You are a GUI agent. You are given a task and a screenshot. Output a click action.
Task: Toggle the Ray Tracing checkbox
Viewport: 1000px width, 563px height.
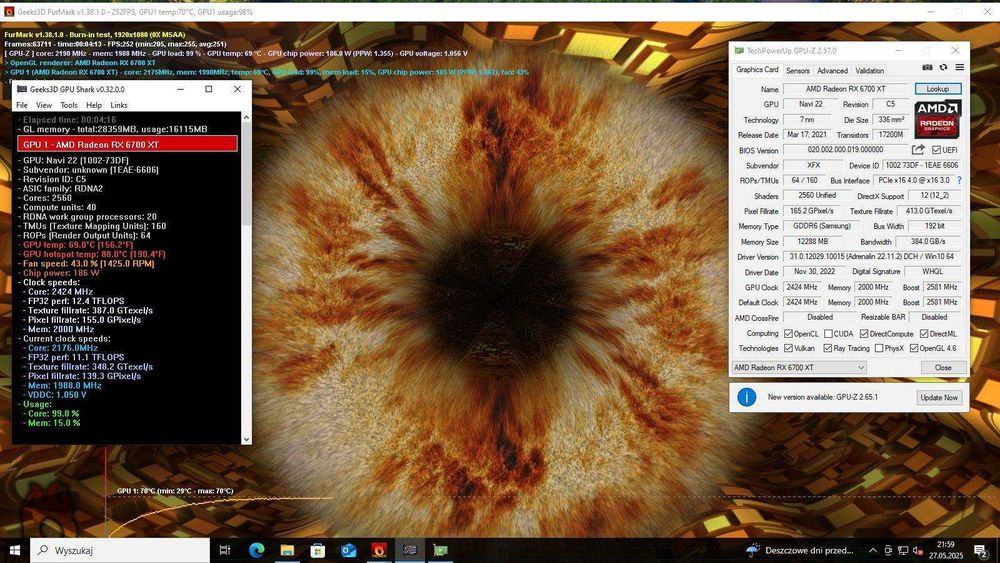tap(827, 348)
